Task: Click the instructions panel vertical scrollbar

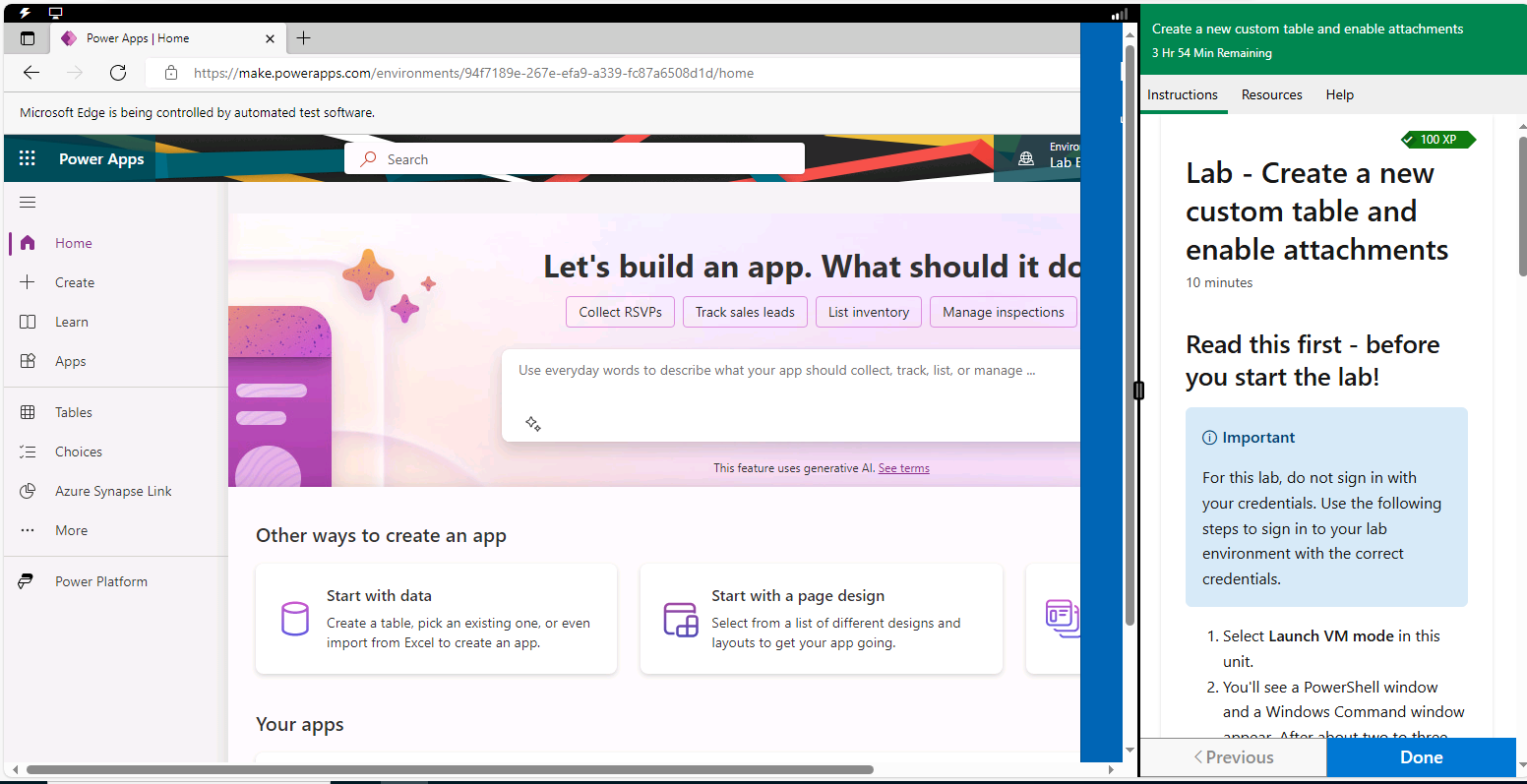Action: [1521, 207]
